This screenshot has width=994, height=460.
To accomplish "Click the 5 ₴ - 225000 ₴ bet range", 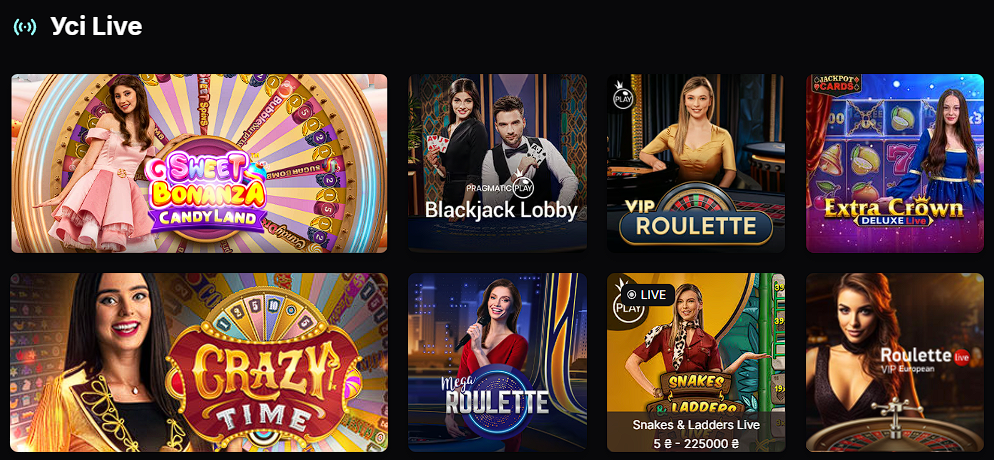I will point(696,444).
